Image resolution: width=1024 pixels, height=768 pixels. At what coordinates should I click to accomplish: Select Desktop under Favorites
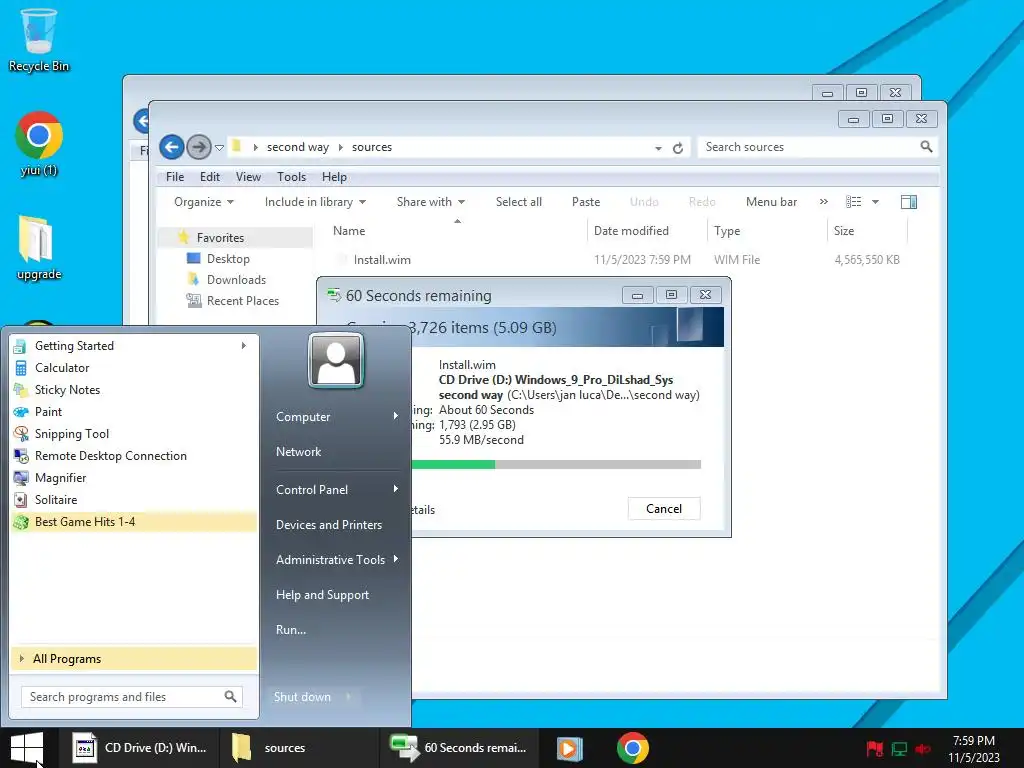228,259
